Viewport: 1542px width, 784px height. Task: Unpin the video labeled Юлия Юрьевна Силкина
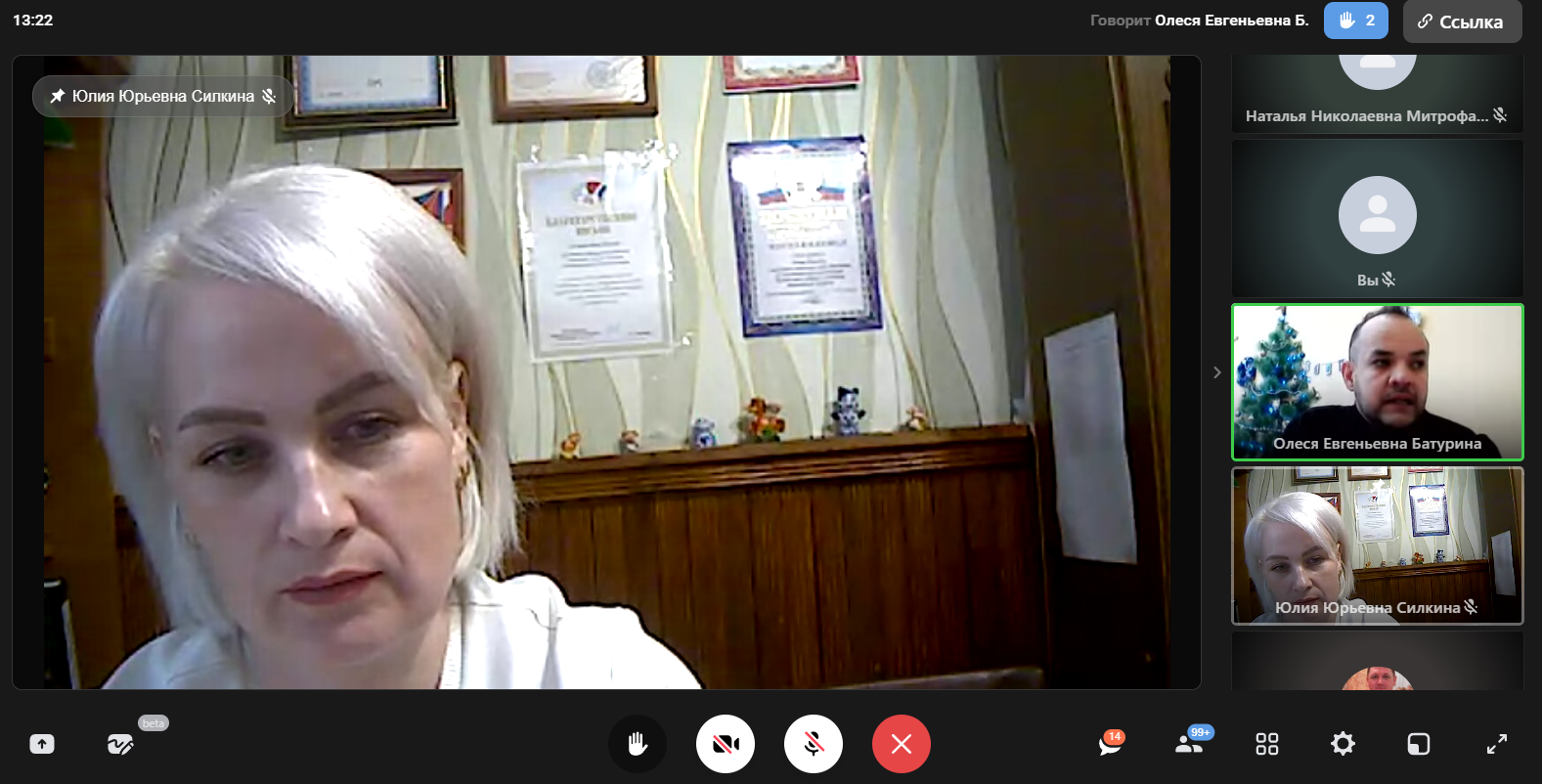coord(58,96)
